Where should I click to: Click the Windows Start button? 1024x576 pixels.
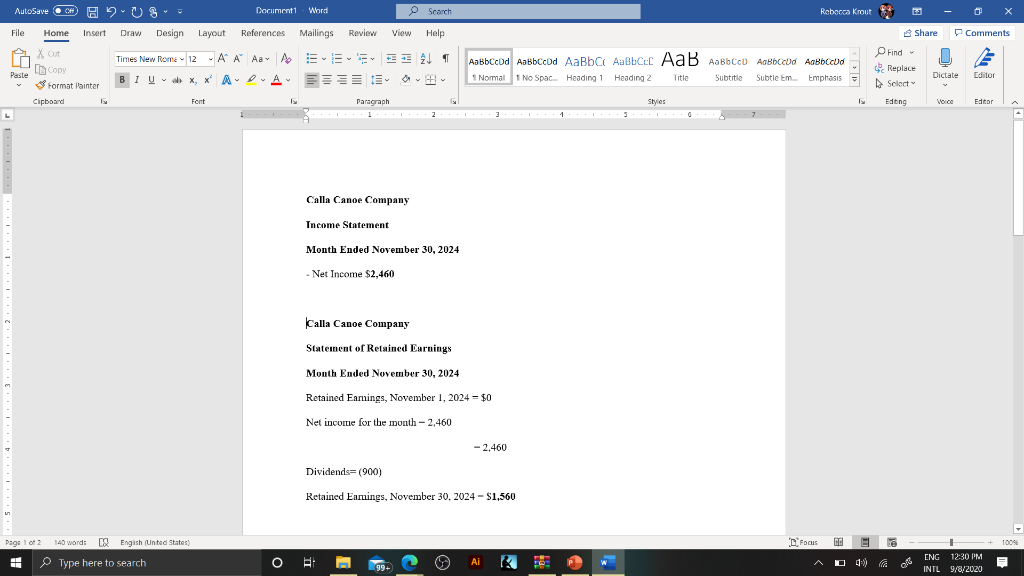click(x=16, y=562)
